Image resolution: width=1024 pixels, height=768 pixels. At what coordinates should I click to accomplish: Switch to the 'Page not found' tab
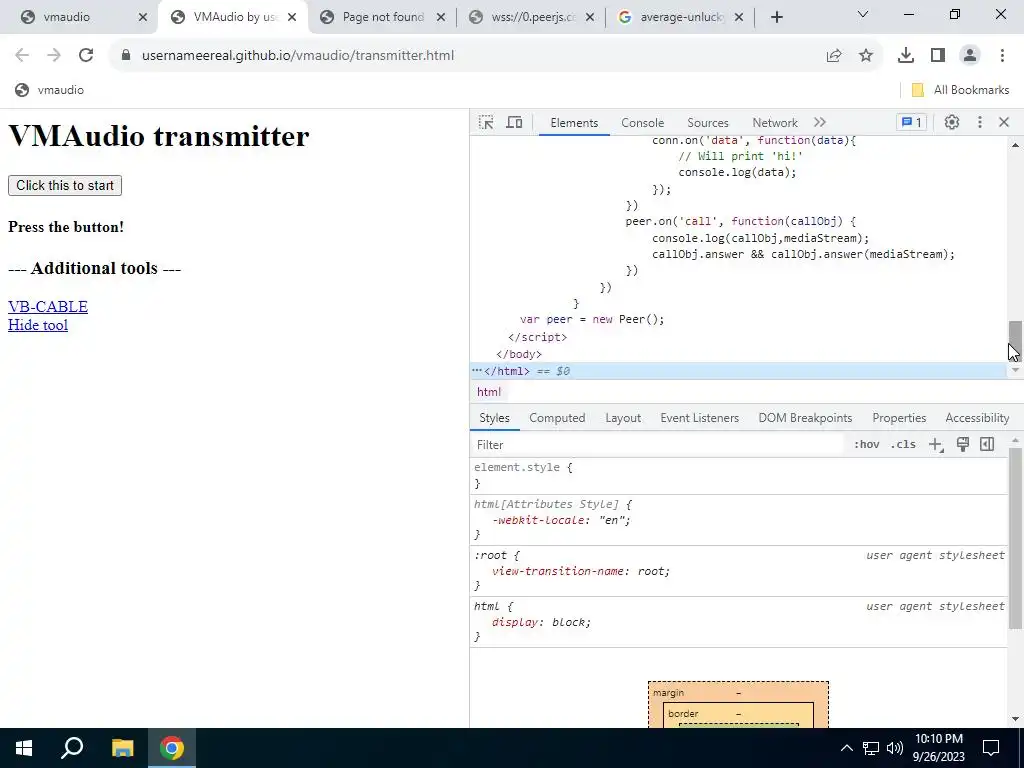[x=382, y=17]
